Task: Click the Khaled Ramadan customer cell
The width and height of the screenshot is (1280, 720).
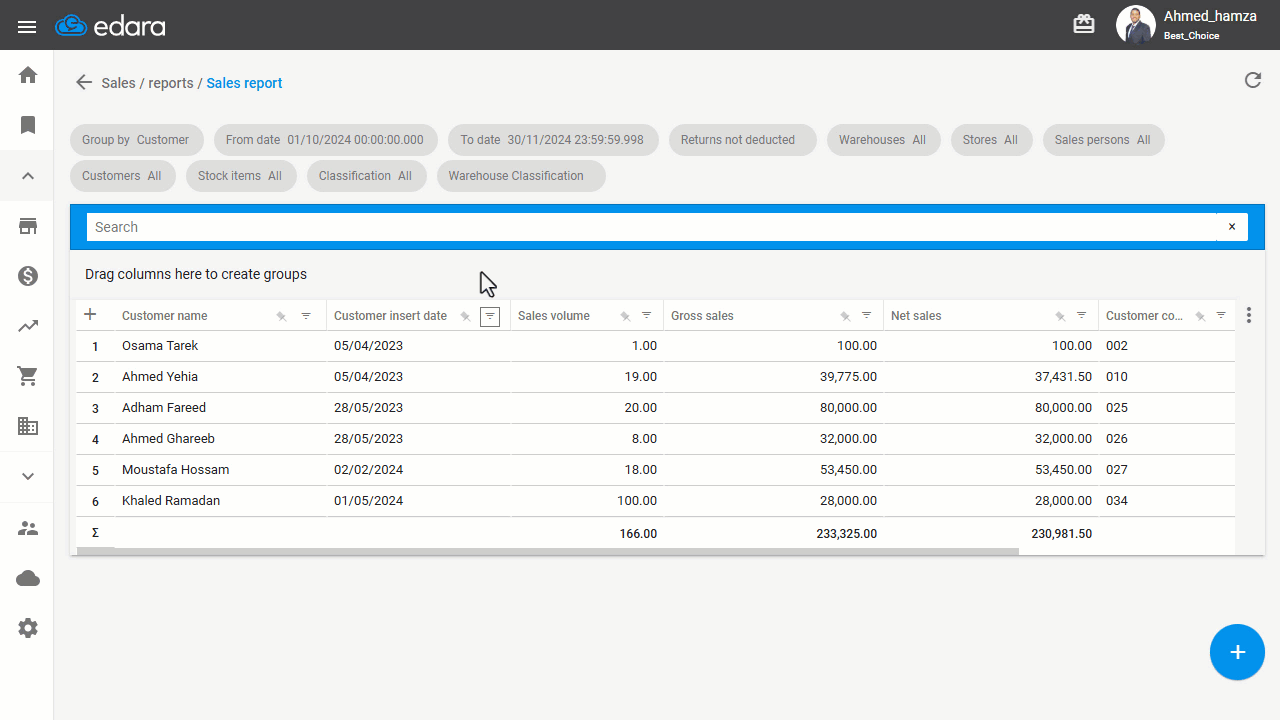Action: (x=221, y=501)
